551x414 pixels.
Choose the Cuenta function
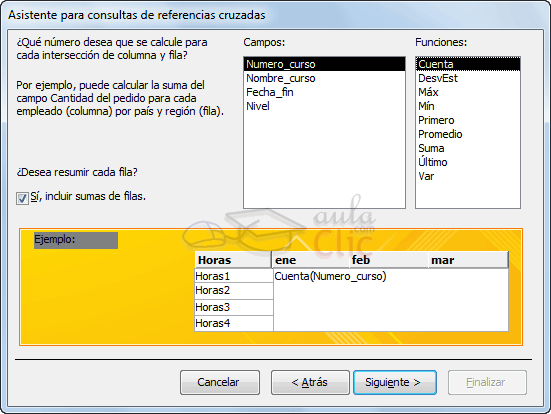pos(468,64)
